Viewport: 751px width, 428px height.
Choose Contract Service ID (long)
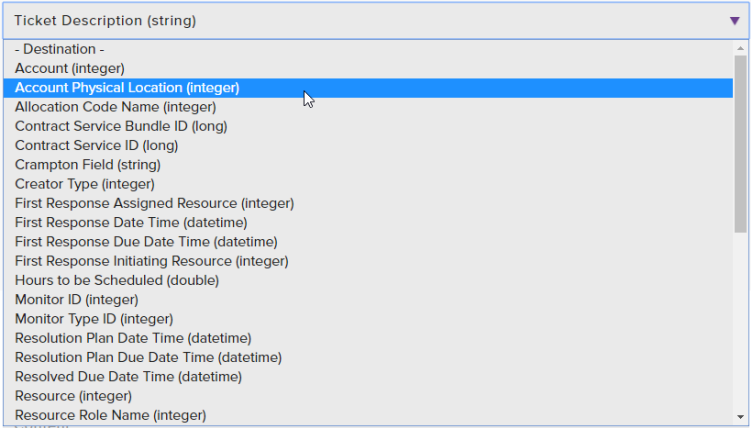click(96, 146)
